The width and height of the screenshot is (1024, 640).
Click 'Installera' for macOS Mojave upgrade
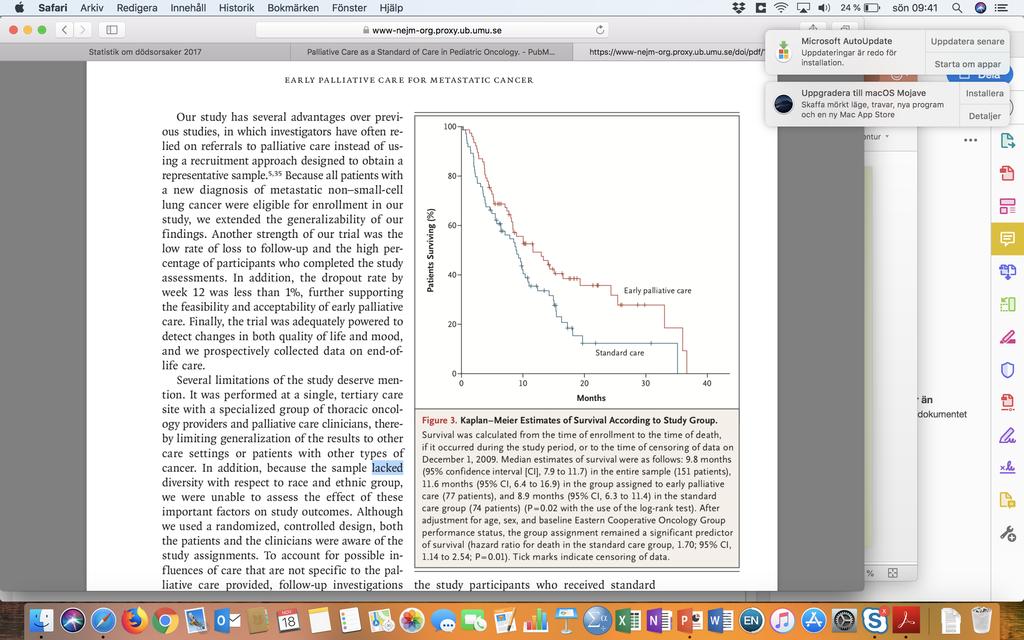tap(985, 93)
